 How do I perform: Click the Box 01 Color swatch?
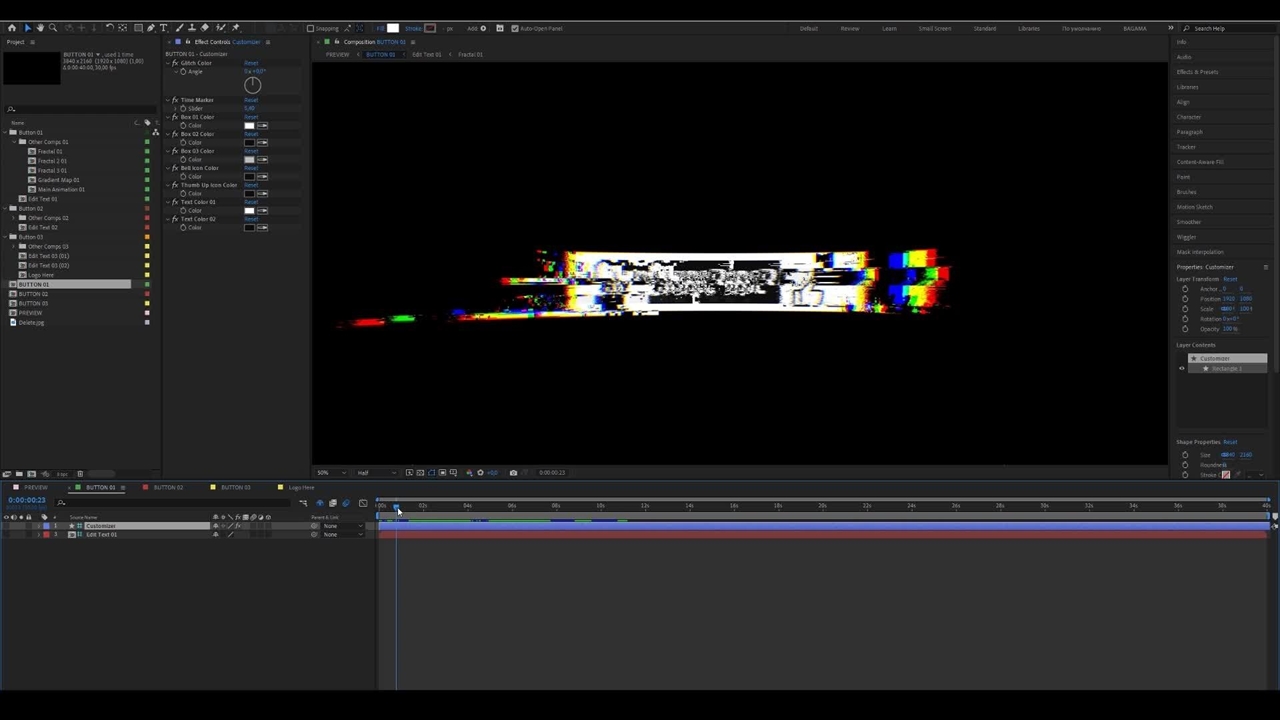pyautogui.click(x=249, y=125)
